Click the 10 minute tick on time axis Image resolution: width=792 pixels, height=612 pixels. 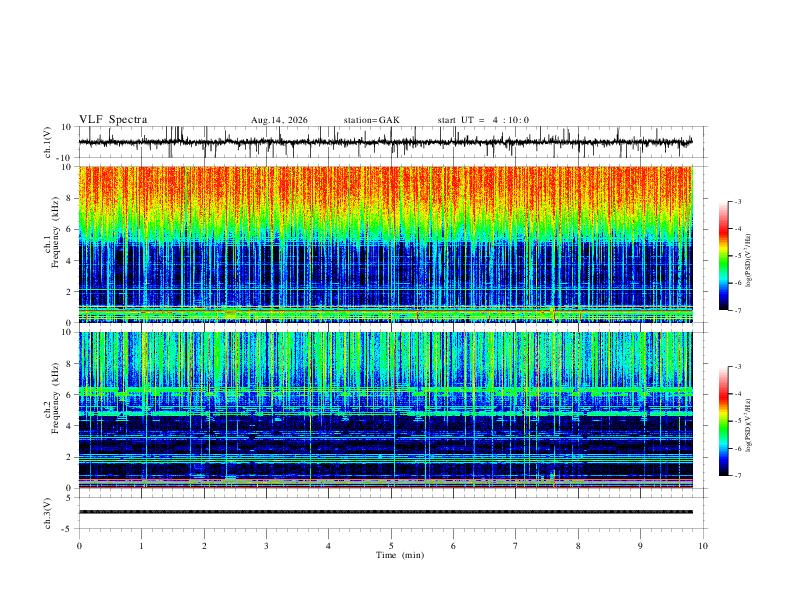(703, 546)
